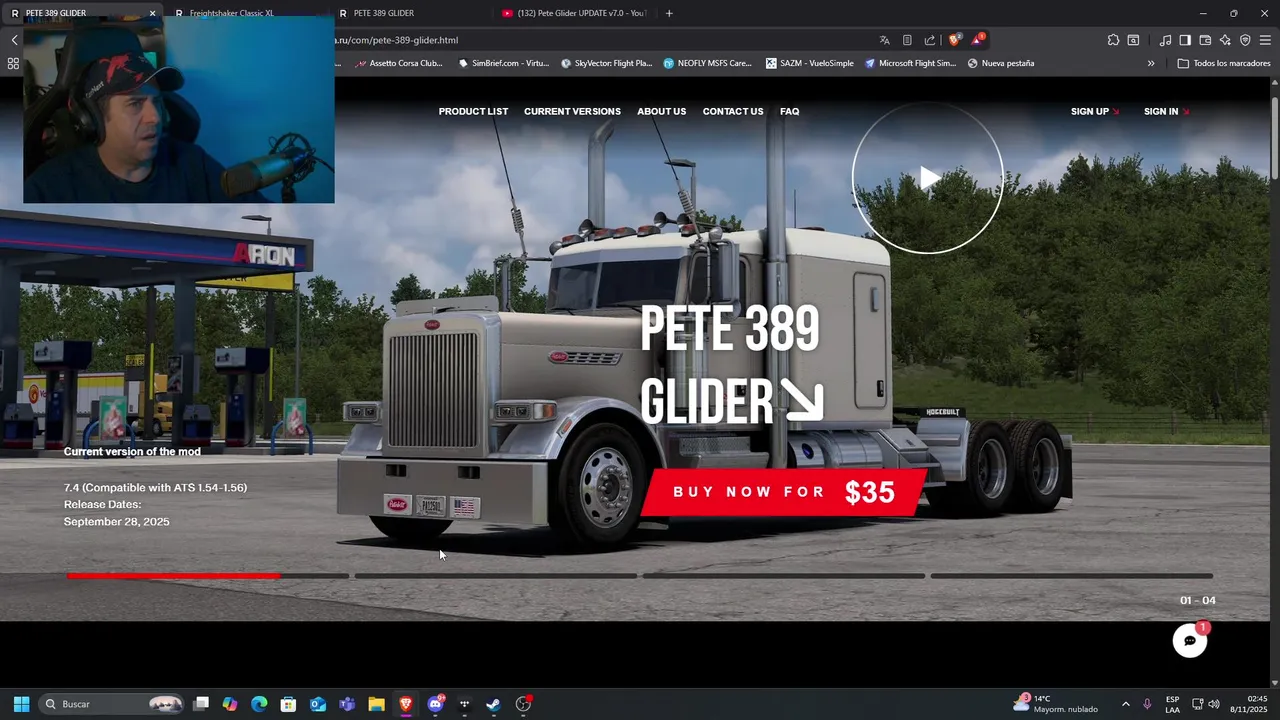Open the browser hamburger menu
This screenshot has height=720, width=1280.
[1265, 40]
